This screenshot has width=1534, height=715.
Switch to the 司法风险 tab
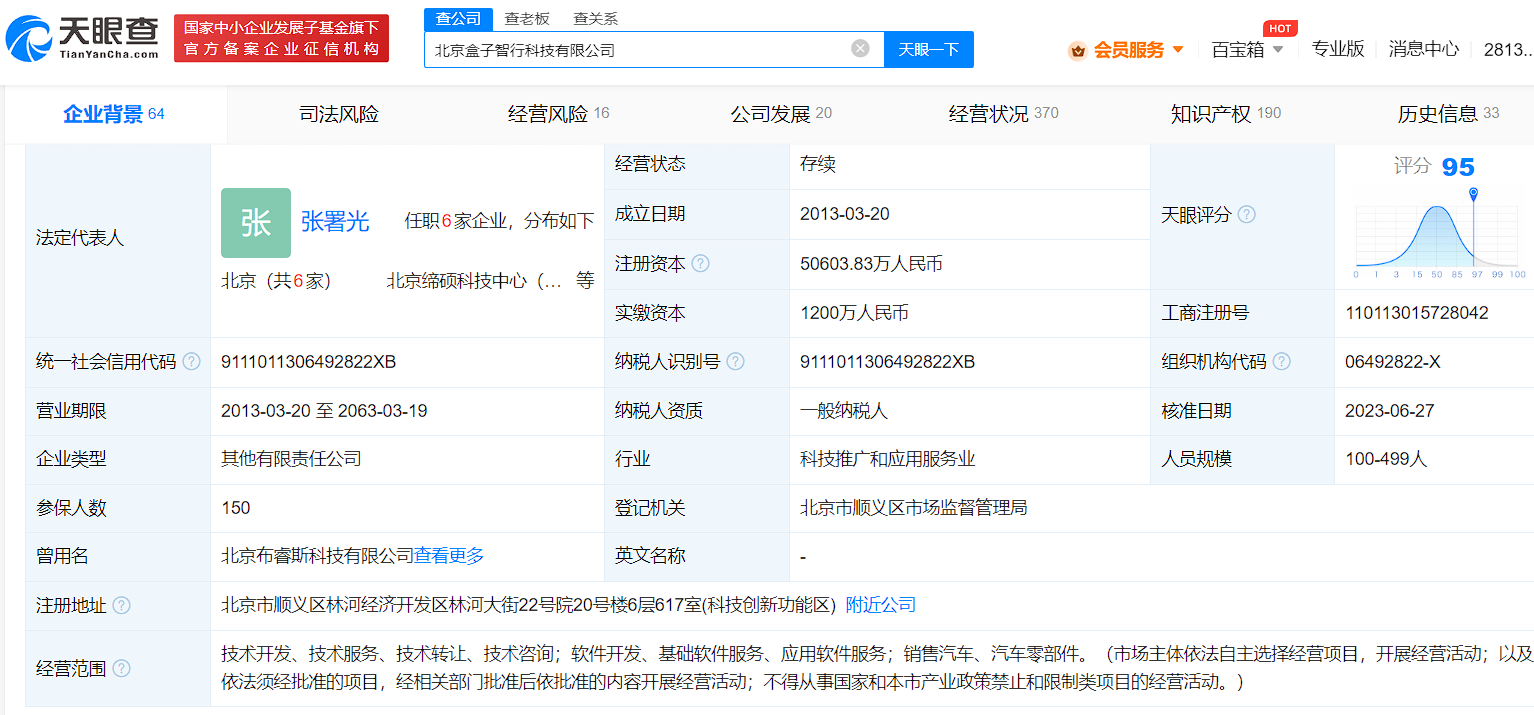(338, 114)
